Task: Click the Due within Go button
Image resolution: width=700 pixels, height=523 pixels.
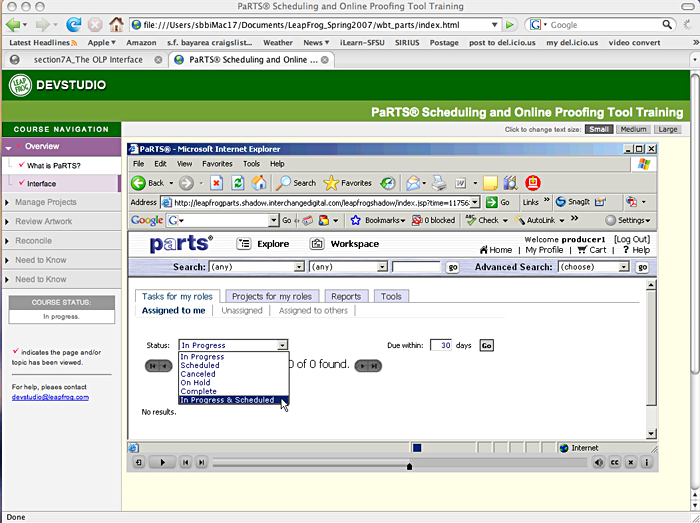Action: pyautogui.click(x=486, y=345)
